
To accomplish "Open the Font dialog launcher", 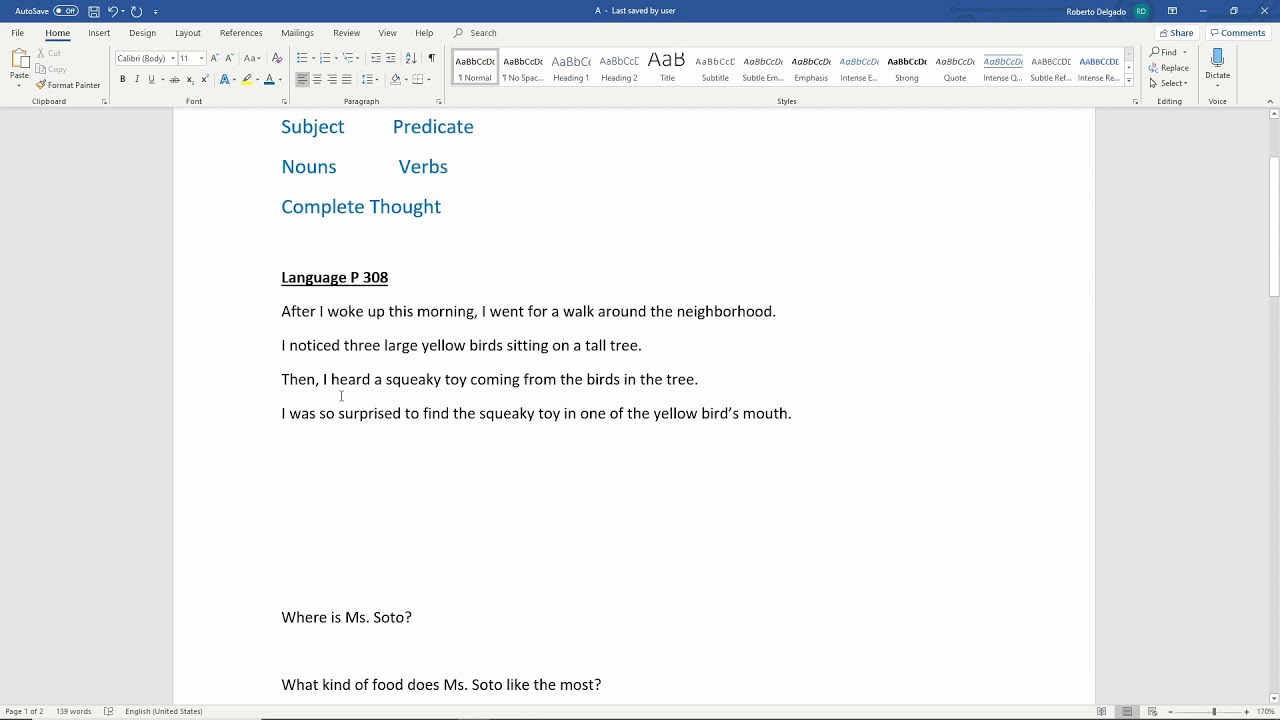I will [284, 101].
